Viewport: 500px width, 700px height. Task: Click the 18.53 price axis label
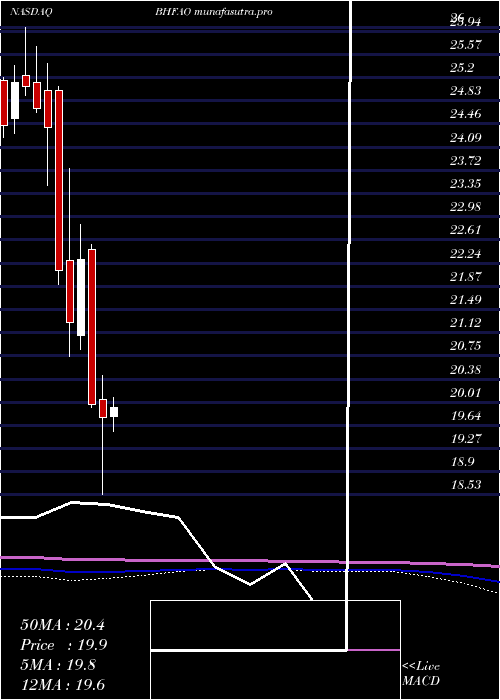pyautogui.click(x=466, y=485)
